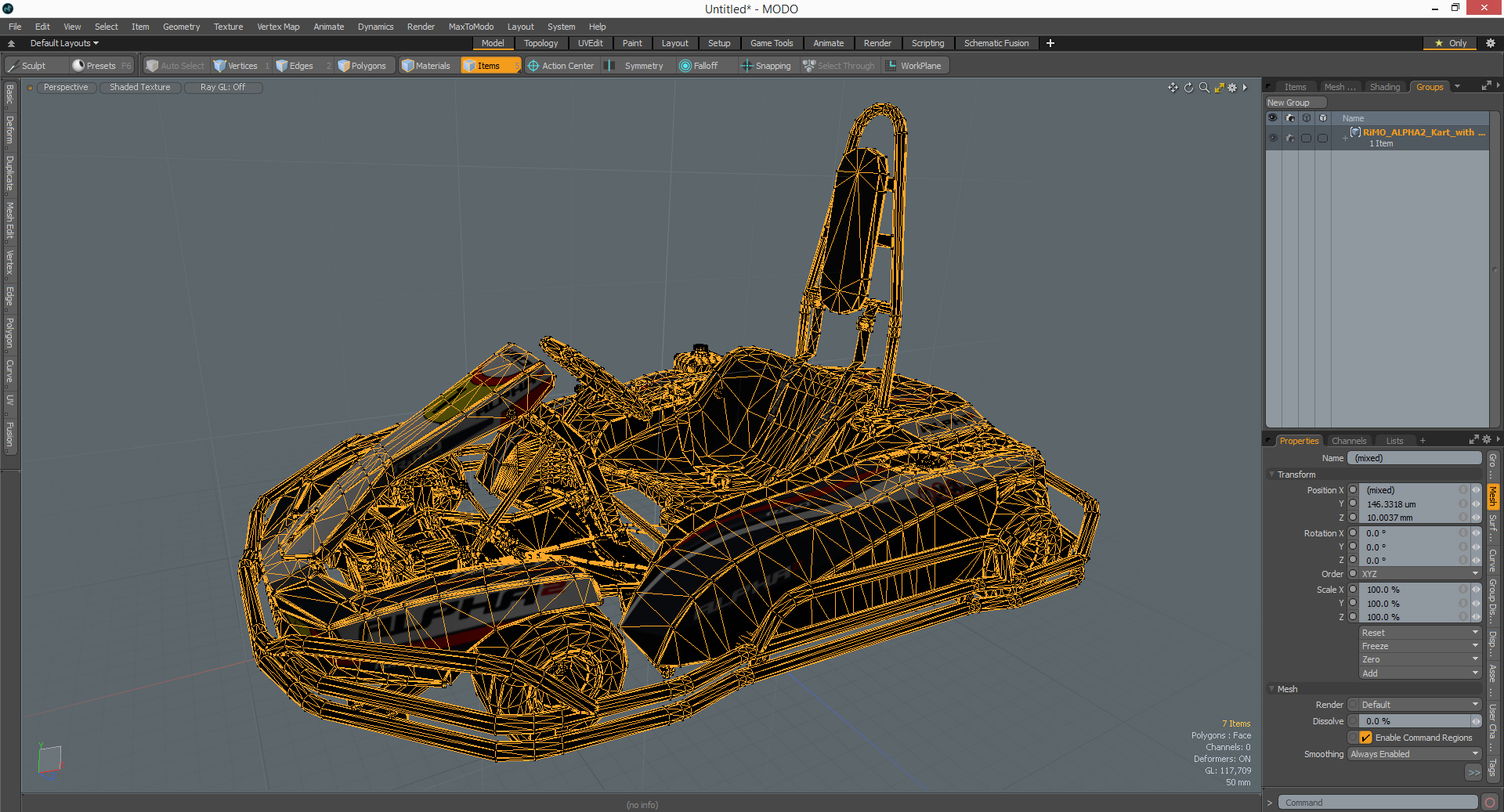Screen dimensions: 1504x812
Task: Open the Default Layouts dropdown
Action: (64, 43)
